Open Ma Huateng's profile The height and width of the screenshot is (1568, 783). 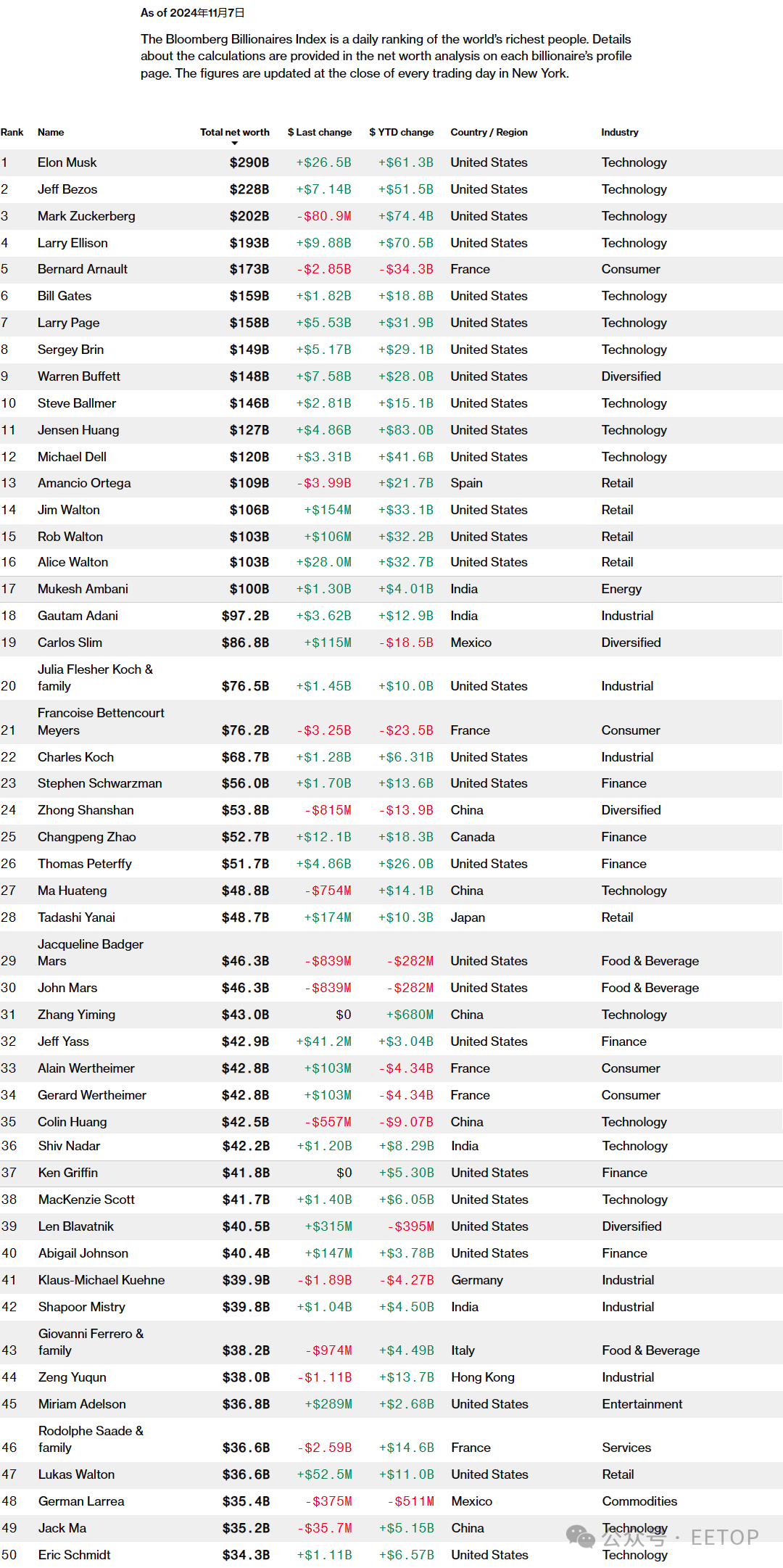(72, 891)
